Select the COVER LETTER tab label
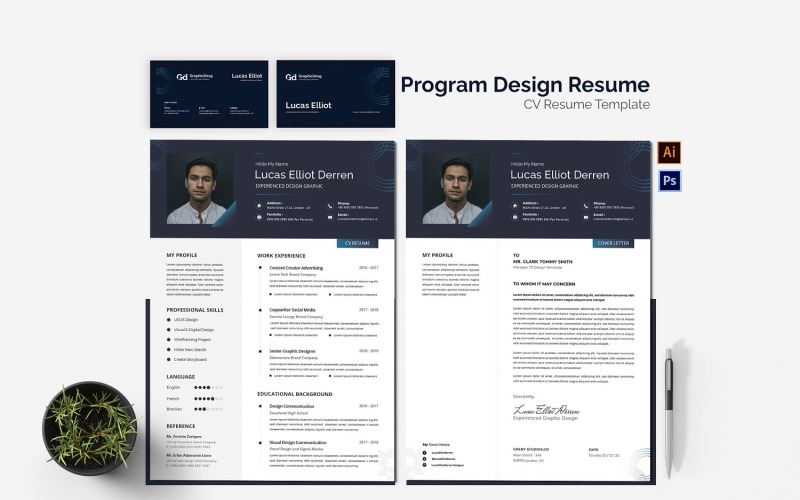Screen dimensions: 800x500 pyautogui.click(x=612, y=243)
